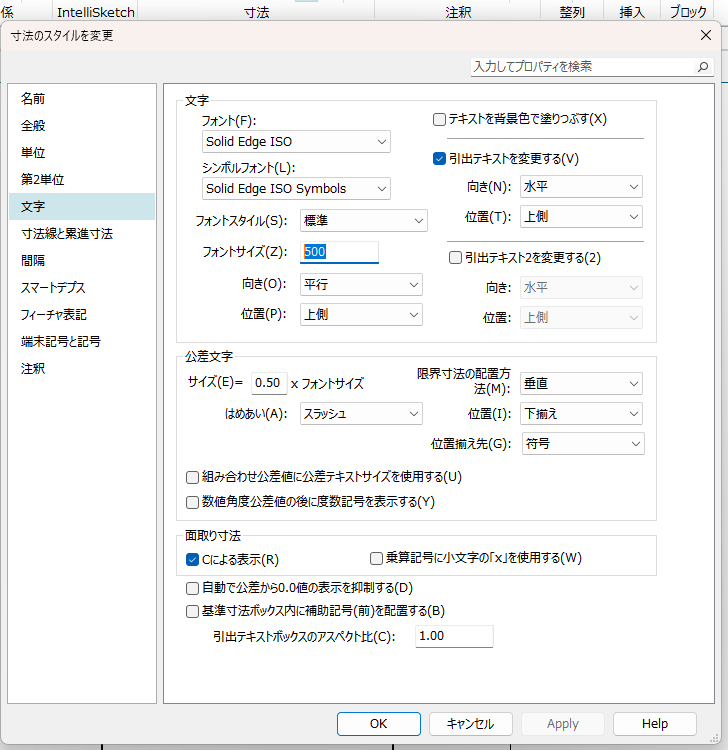The width and height of the screenshot is (728, 750).
Task: Open the 端末記号と記号 category
Action: (82, 342)
